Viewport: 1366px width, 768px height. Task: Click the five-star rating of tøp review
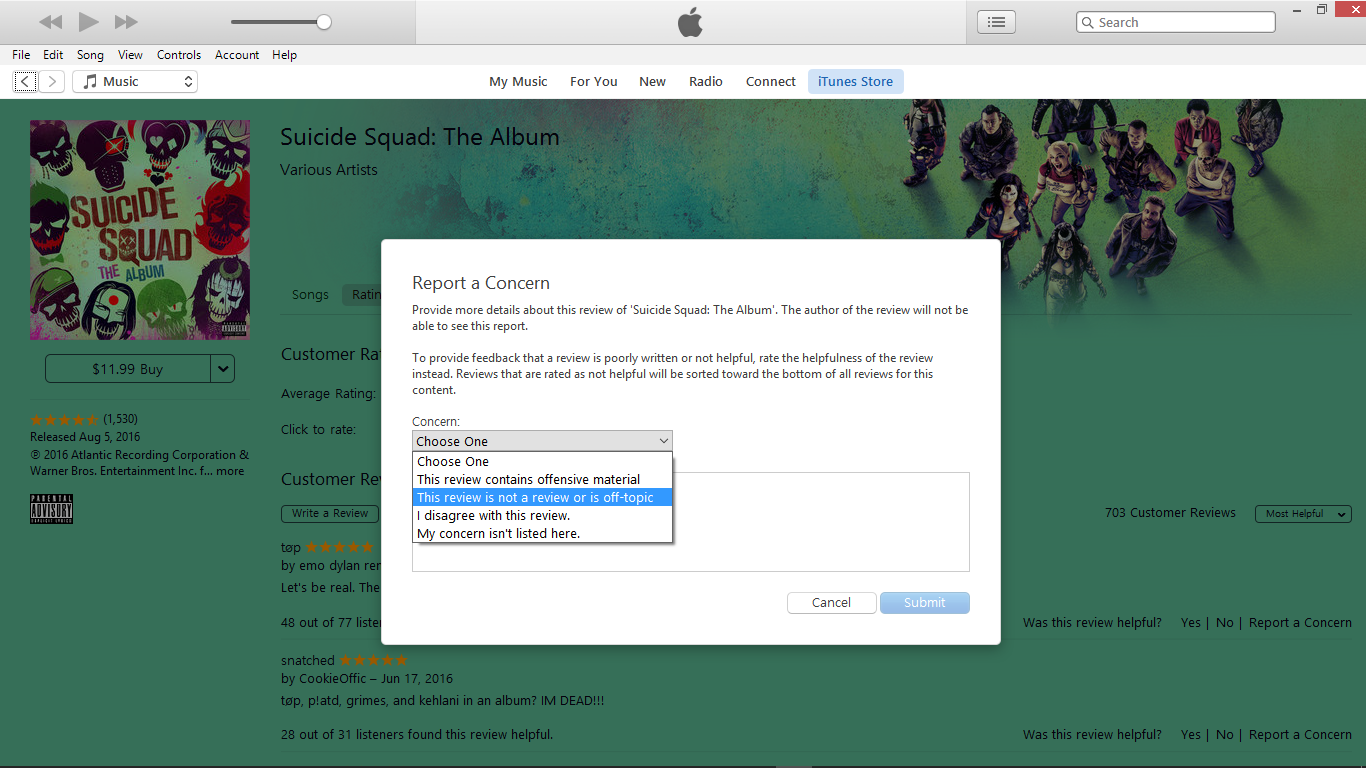pyautogui.click(x=340, y=547)
